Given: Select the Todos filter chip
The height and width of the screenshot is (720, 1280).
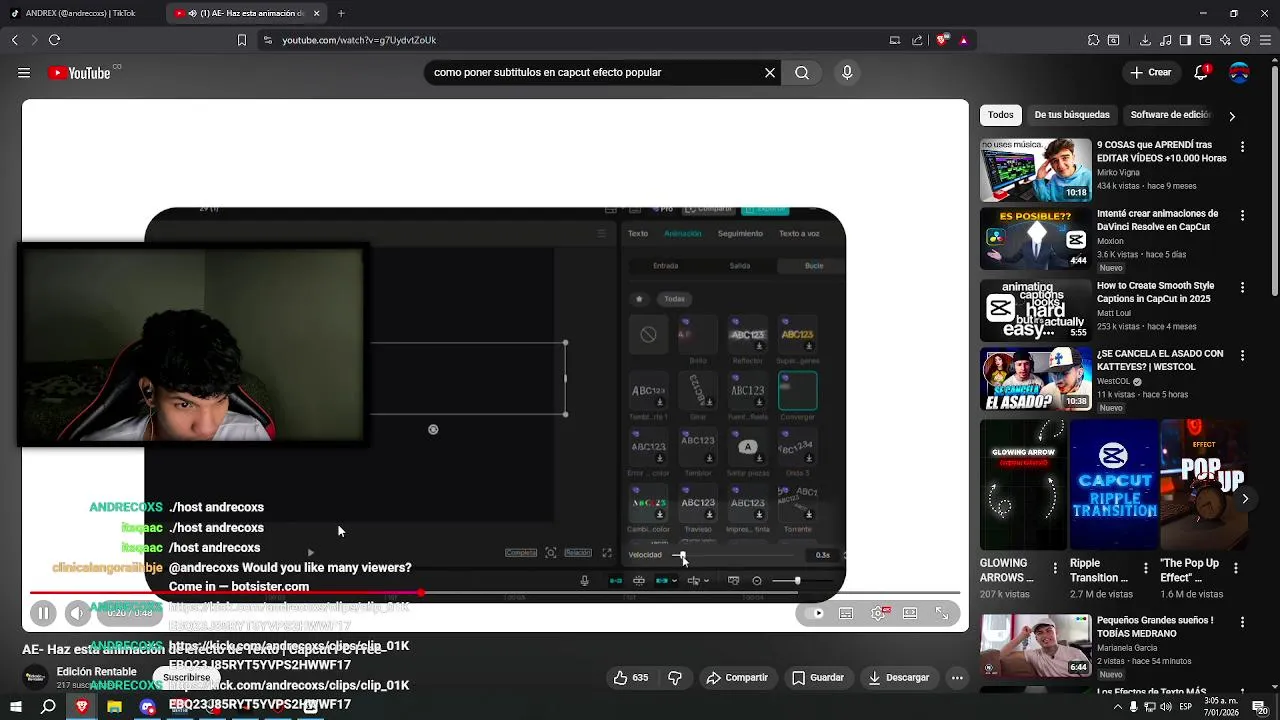Looking at the screenshot, I should click(x=1000, y=115).
